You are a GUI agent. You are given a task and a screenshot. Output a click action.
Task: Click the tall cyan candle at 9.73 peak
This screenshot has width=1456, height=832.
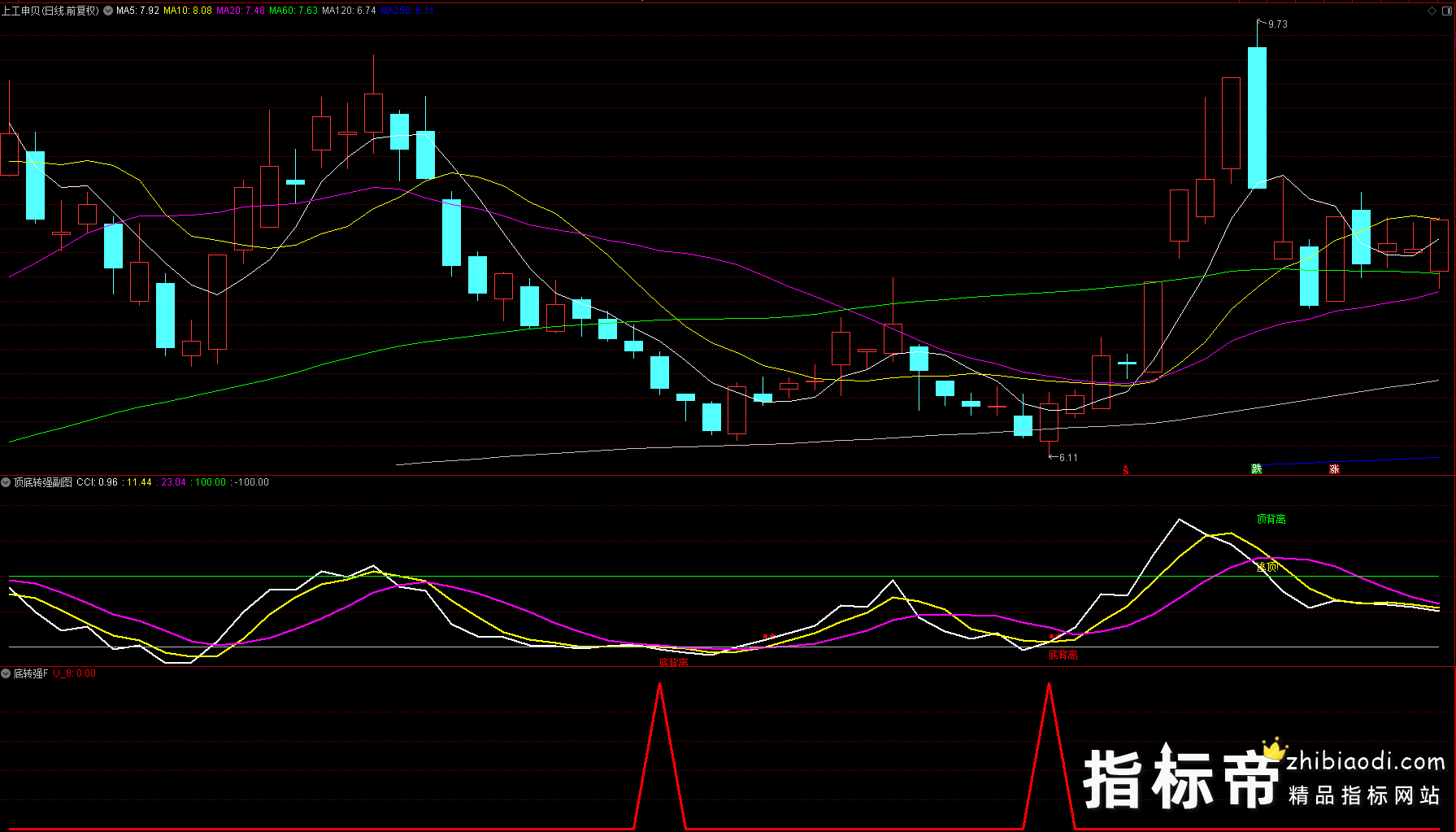pyautogui.click(x=1257, y=117)
